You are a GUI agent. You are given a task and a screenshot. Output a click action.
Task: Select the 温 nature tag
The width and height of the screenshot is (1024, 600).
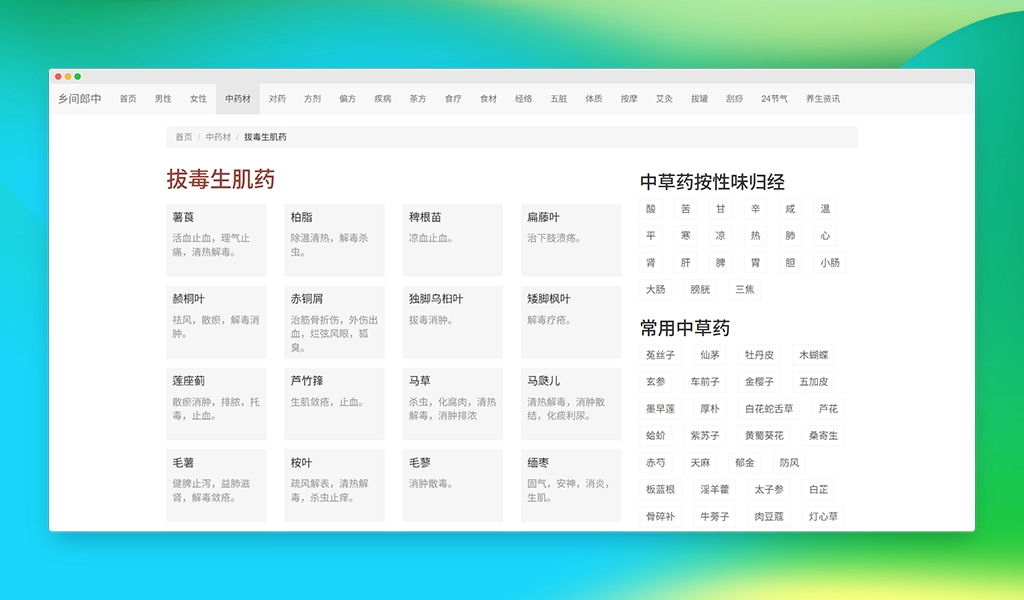click(x=825, y=209)
